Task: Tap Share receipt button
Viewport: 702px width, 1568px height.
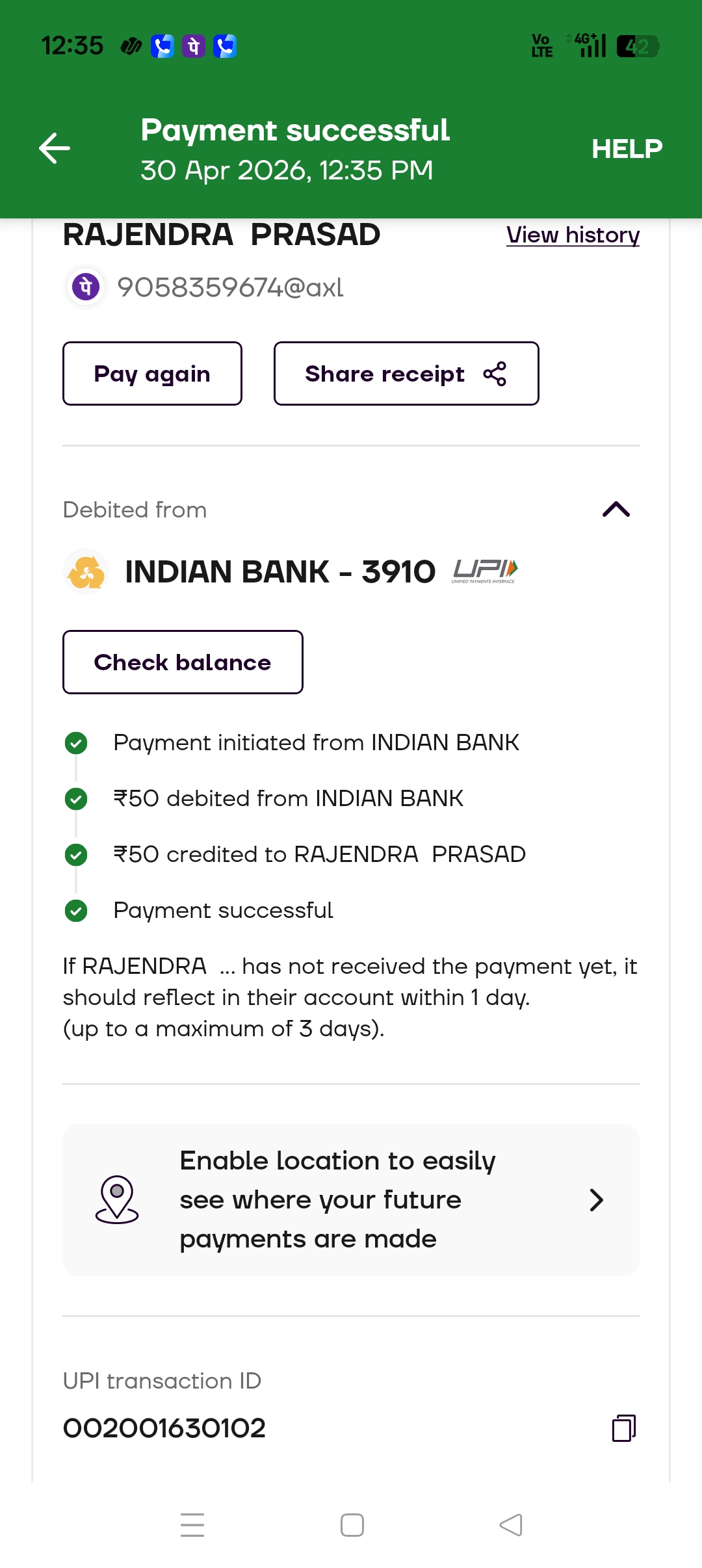Action: (406, 374)
